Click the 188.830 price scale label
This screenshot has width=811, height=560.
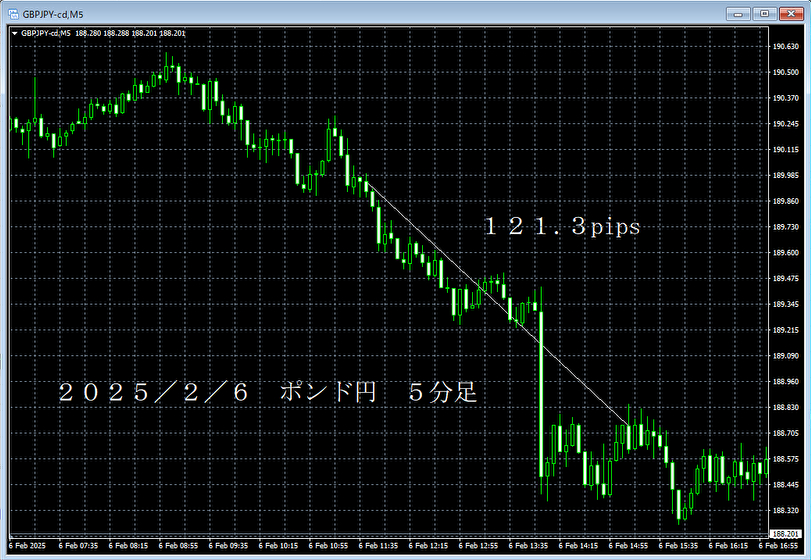[x=785, y=407]
